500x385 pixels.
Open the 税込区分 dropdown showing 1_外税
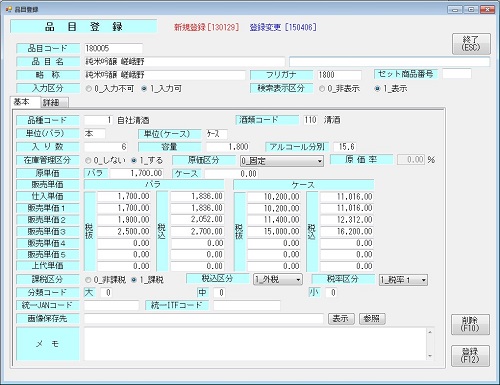pos(278,279)
